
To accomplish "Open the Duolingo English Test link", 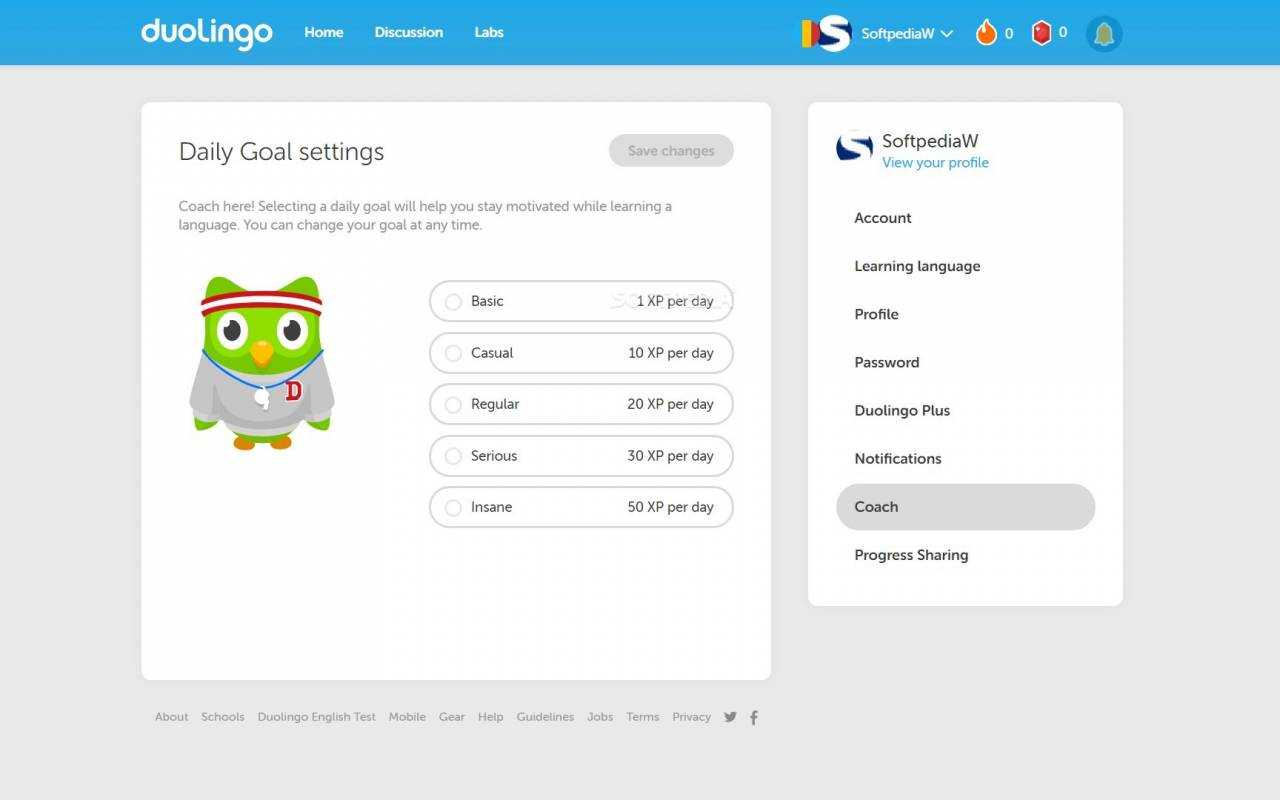I will [x=316, y=717].
